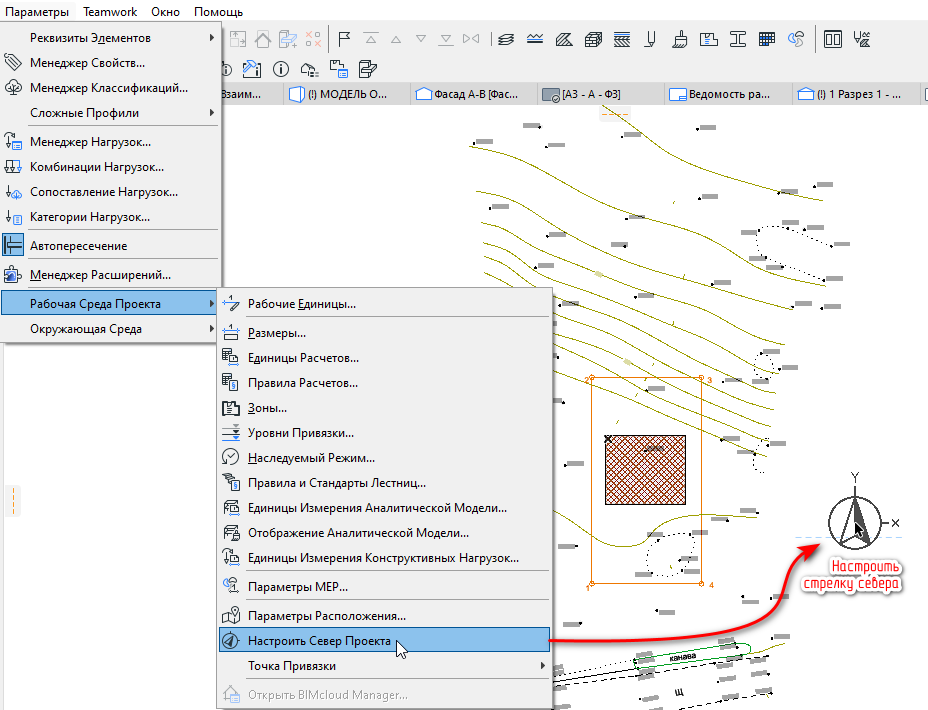Switch to 1 Разрез 1 tab
Viewport: 928px width, 710px height.
[855, 94]
